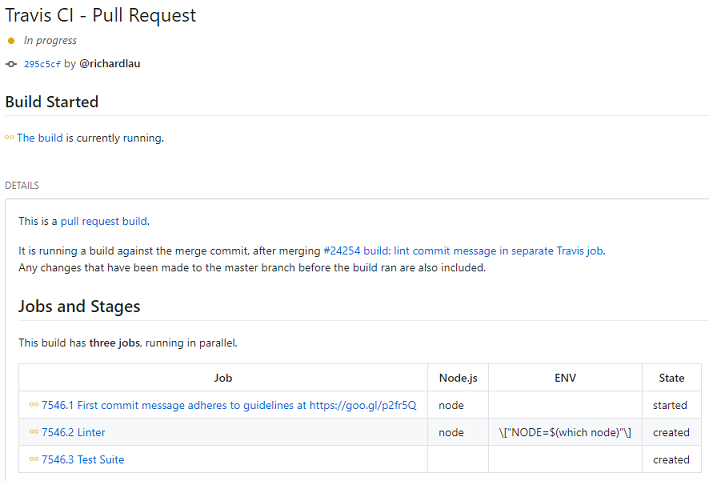Click the started state cell
Viewport: 709px width, 481px height.
tap(670, 405)
